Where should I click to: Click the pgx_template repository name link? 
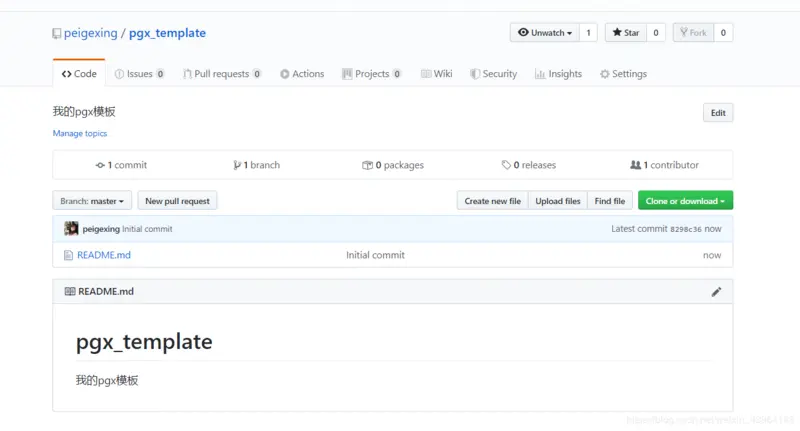167,33
